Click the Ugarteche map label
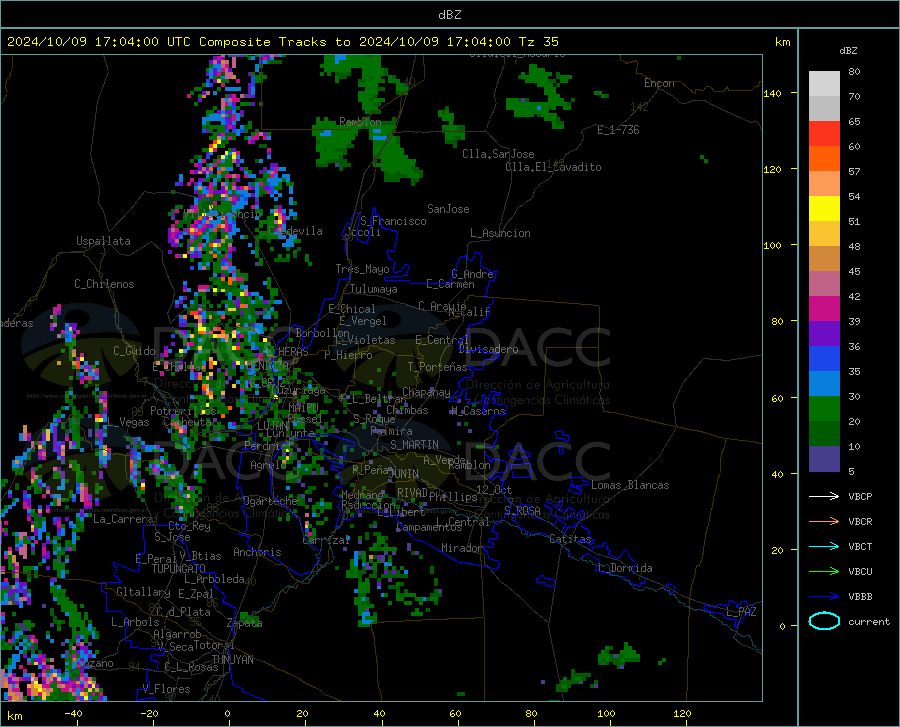This screenshot has height=727, width=900. (x=270, y=501)
